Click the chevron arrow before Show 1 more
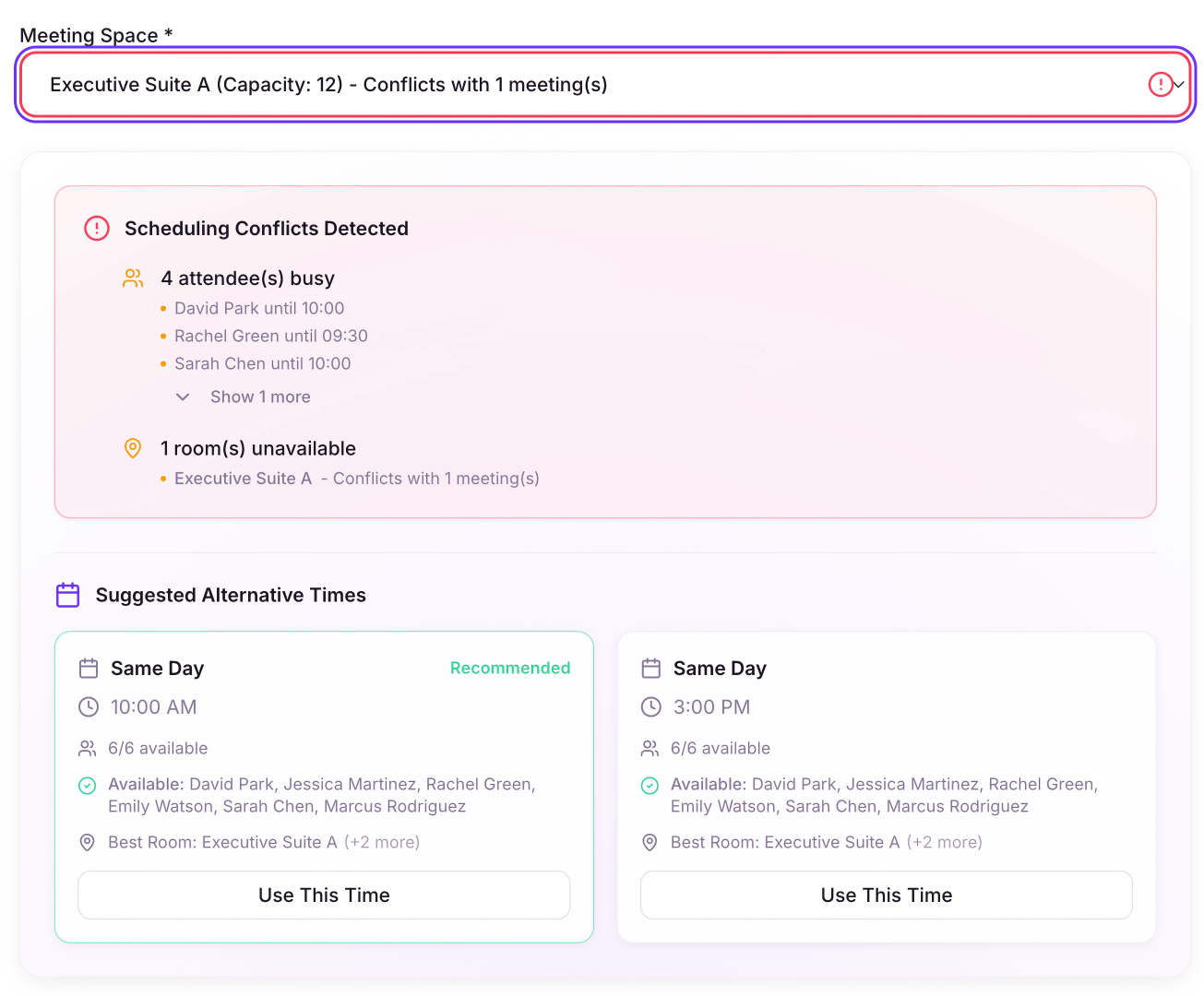The image size is (1204, 996). pos(182,397)
